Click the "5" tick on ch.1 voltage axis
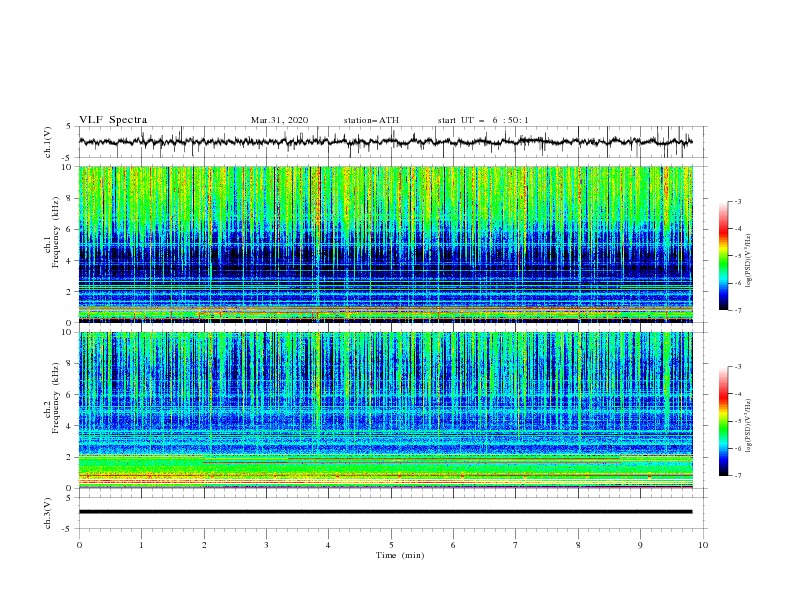This screenshot has height=612, width=792. pos(71,127)
